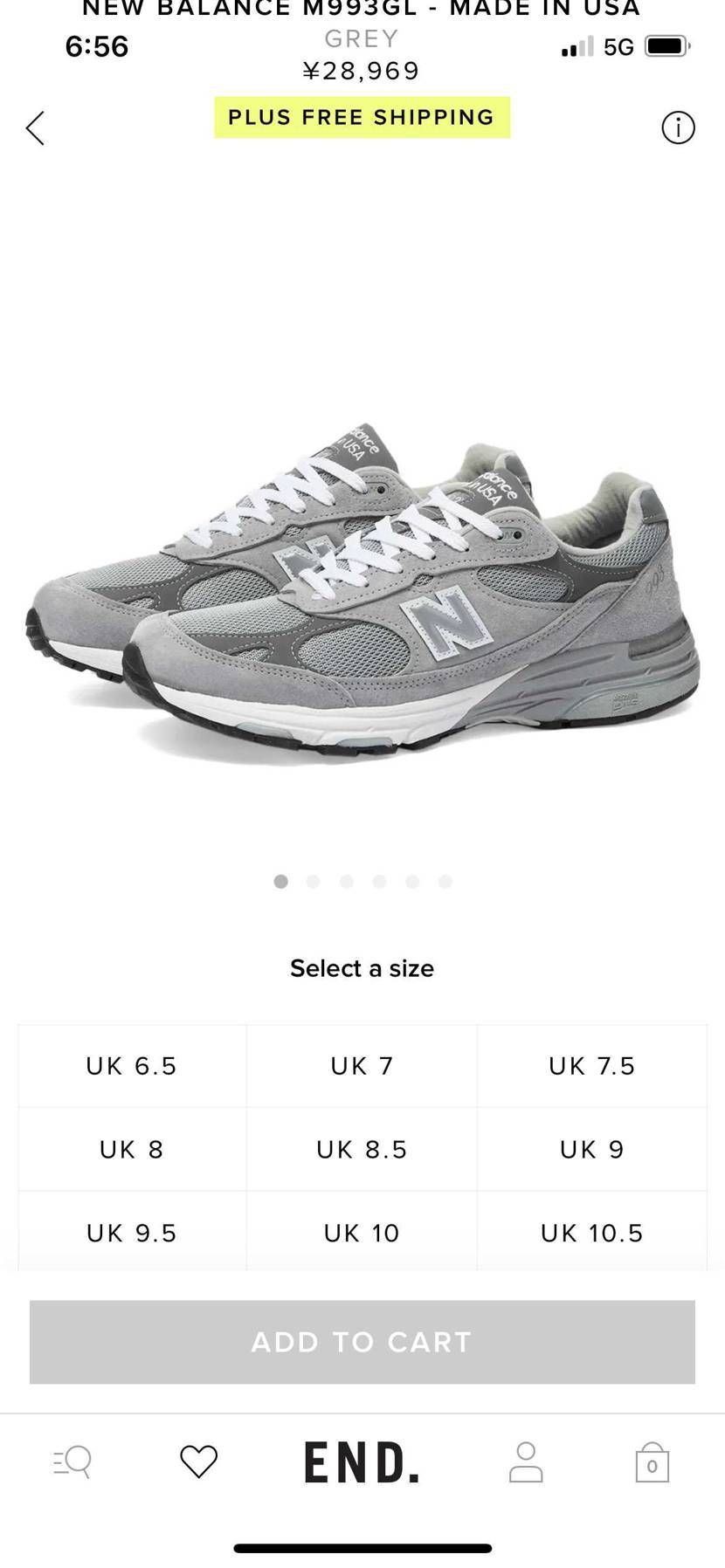This screenshot has width=725, height=1568.
Task: Select size UK 6.5
Action: (x=132, y=1066)
